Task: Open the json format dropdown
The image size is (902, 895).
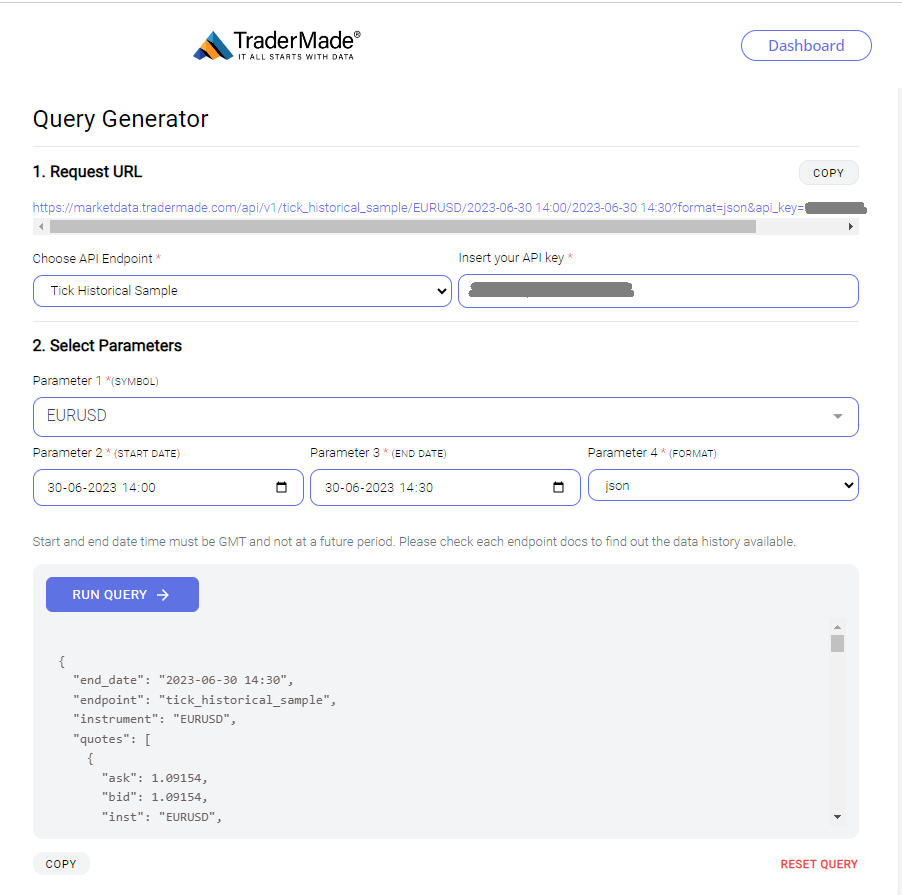Action: (723, 485)
